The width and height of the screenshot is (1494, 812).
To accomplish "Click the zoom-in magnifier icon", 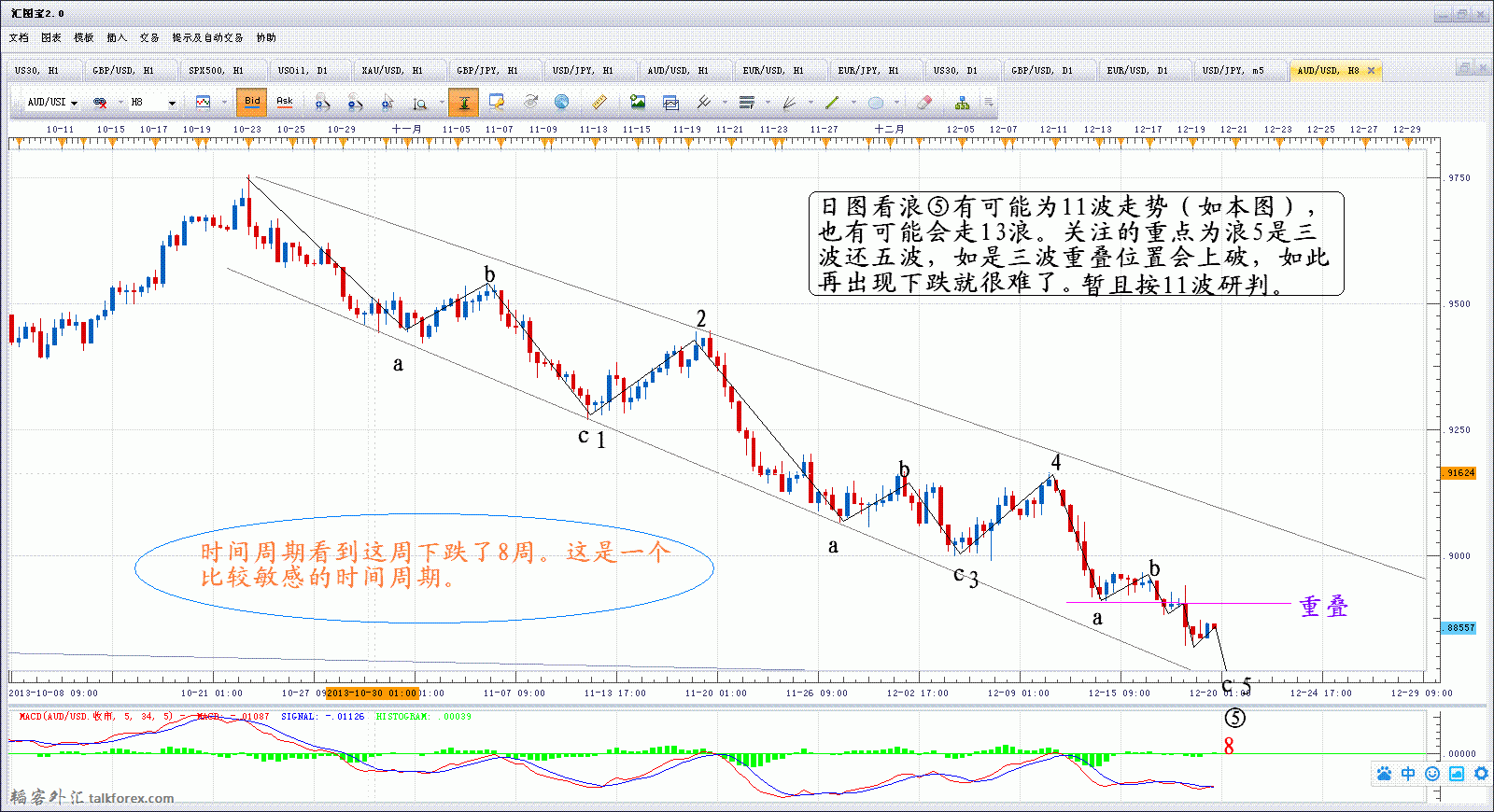I will (322, 103).
